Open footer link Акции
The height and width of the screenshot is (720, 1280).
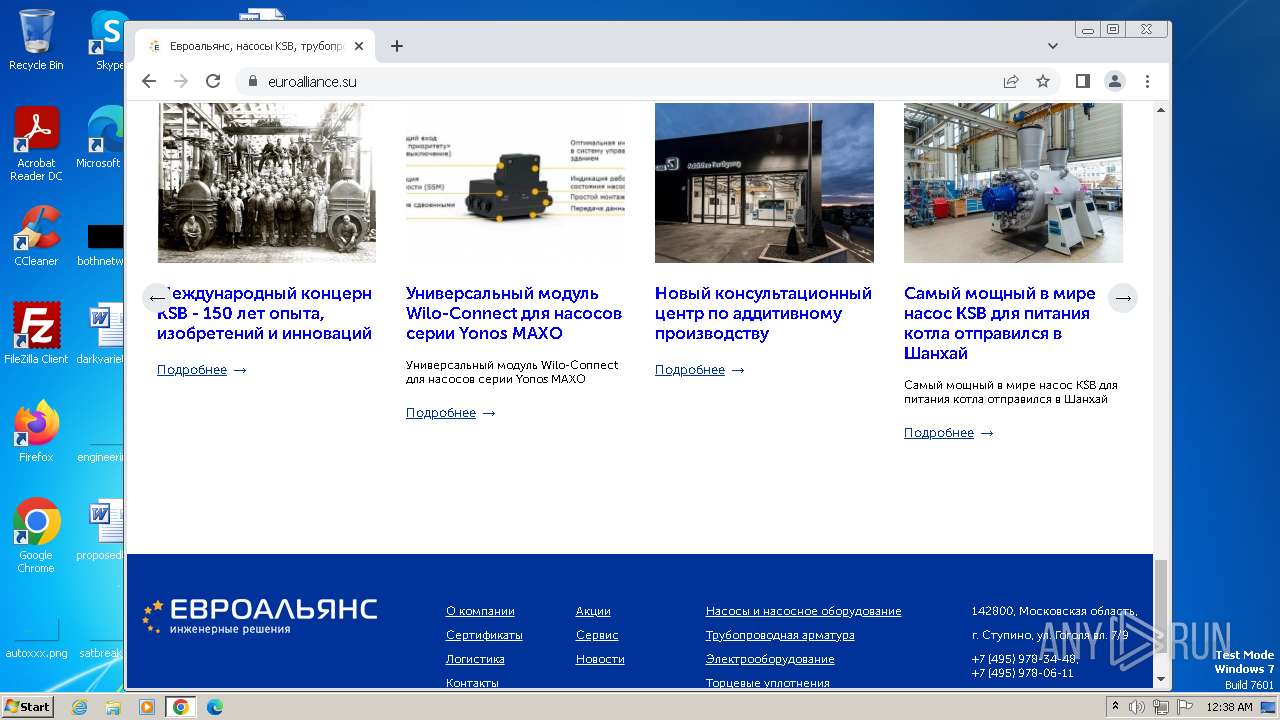click(x=593, y=611)
